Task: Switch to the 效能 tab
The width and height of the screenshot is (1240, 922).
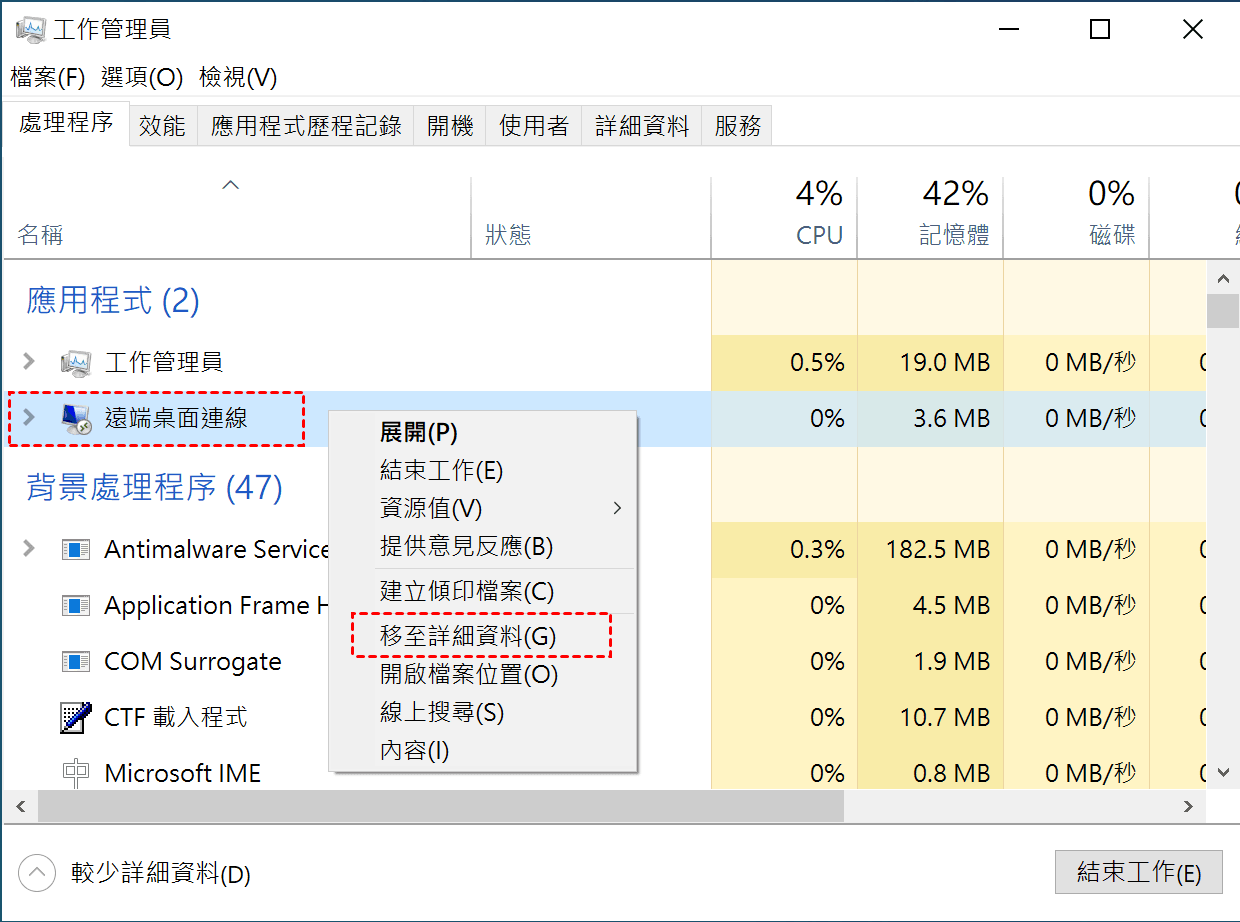Action: (162, 126)
